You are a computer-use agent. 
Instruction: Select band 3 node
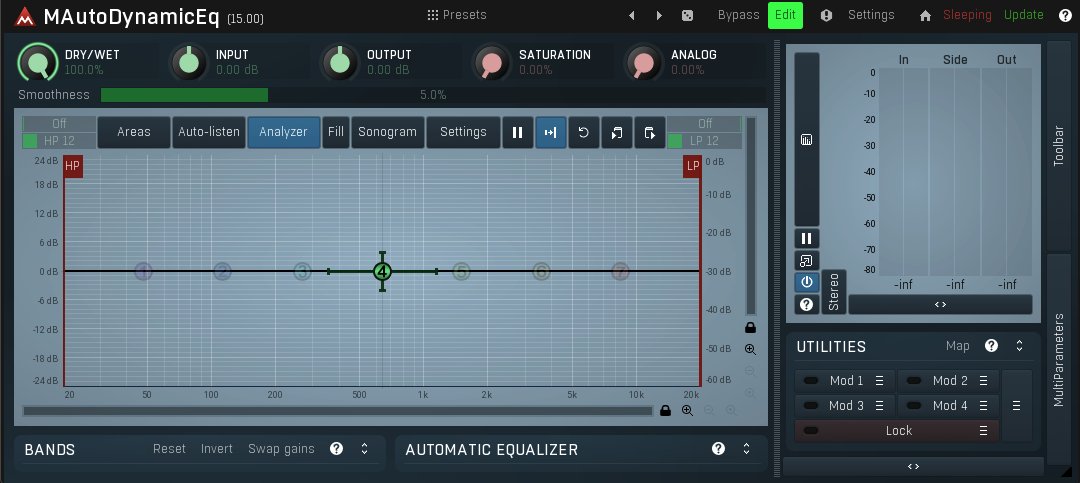302,271
